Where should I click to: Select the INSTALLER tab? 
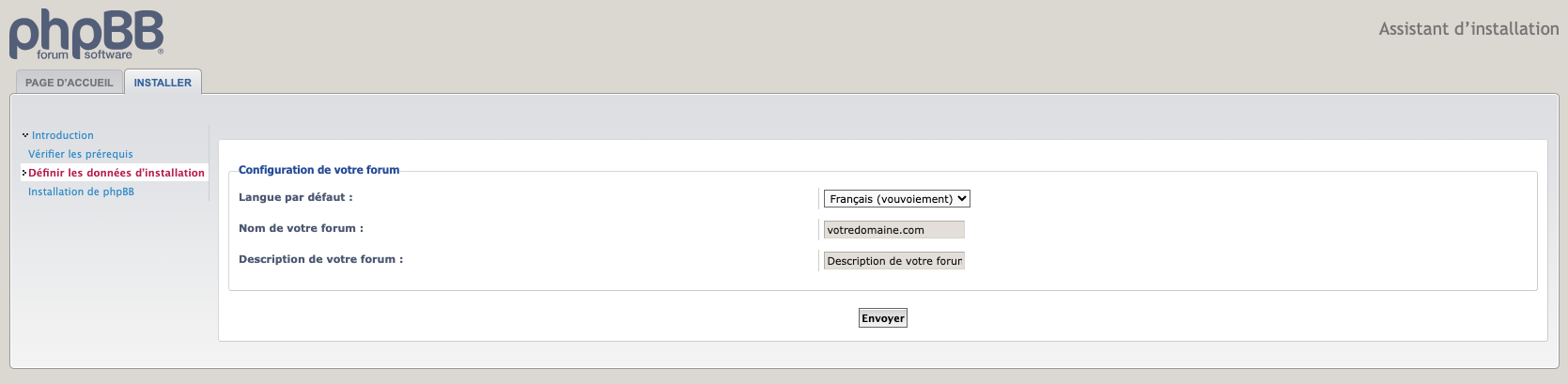[x=163, y=83]
